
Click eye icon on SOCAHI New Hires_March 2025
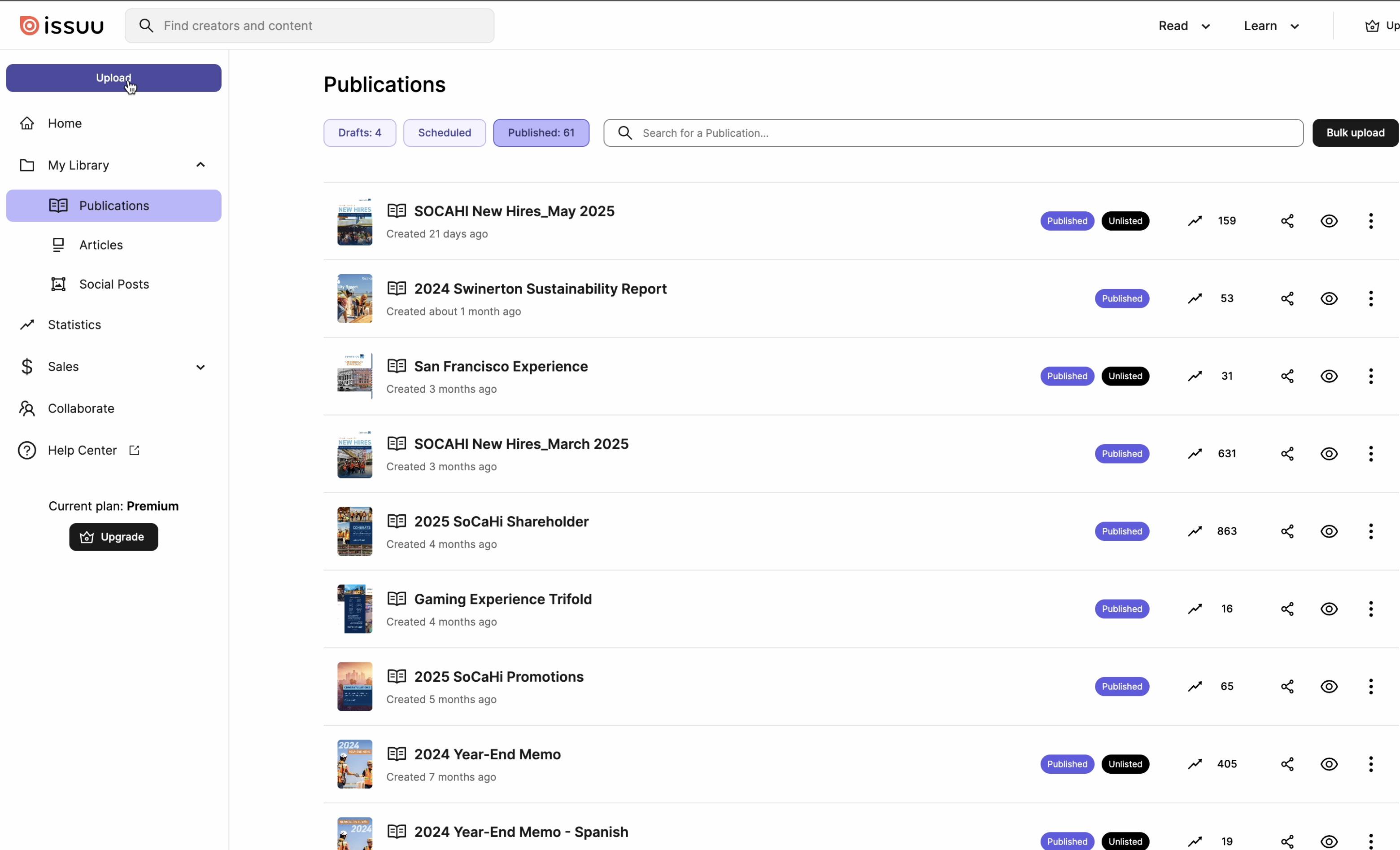(1328, 454)
